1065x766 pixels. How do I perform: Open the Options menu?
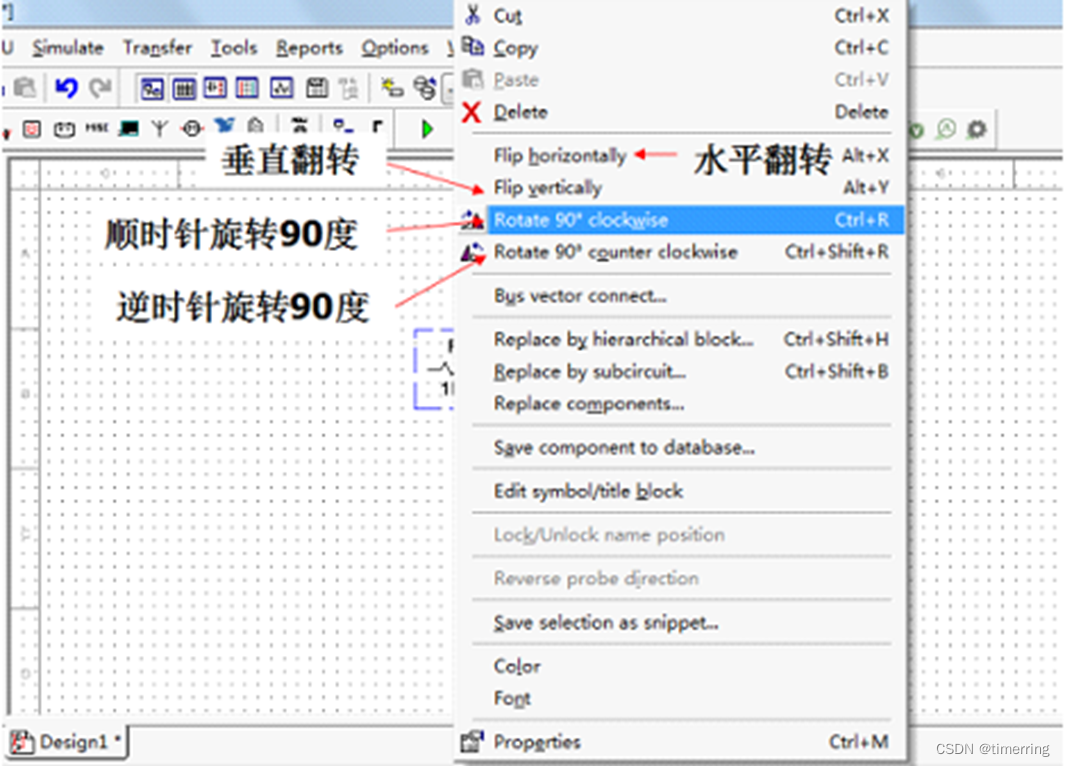pyautogui.click(x=395, y=48)
